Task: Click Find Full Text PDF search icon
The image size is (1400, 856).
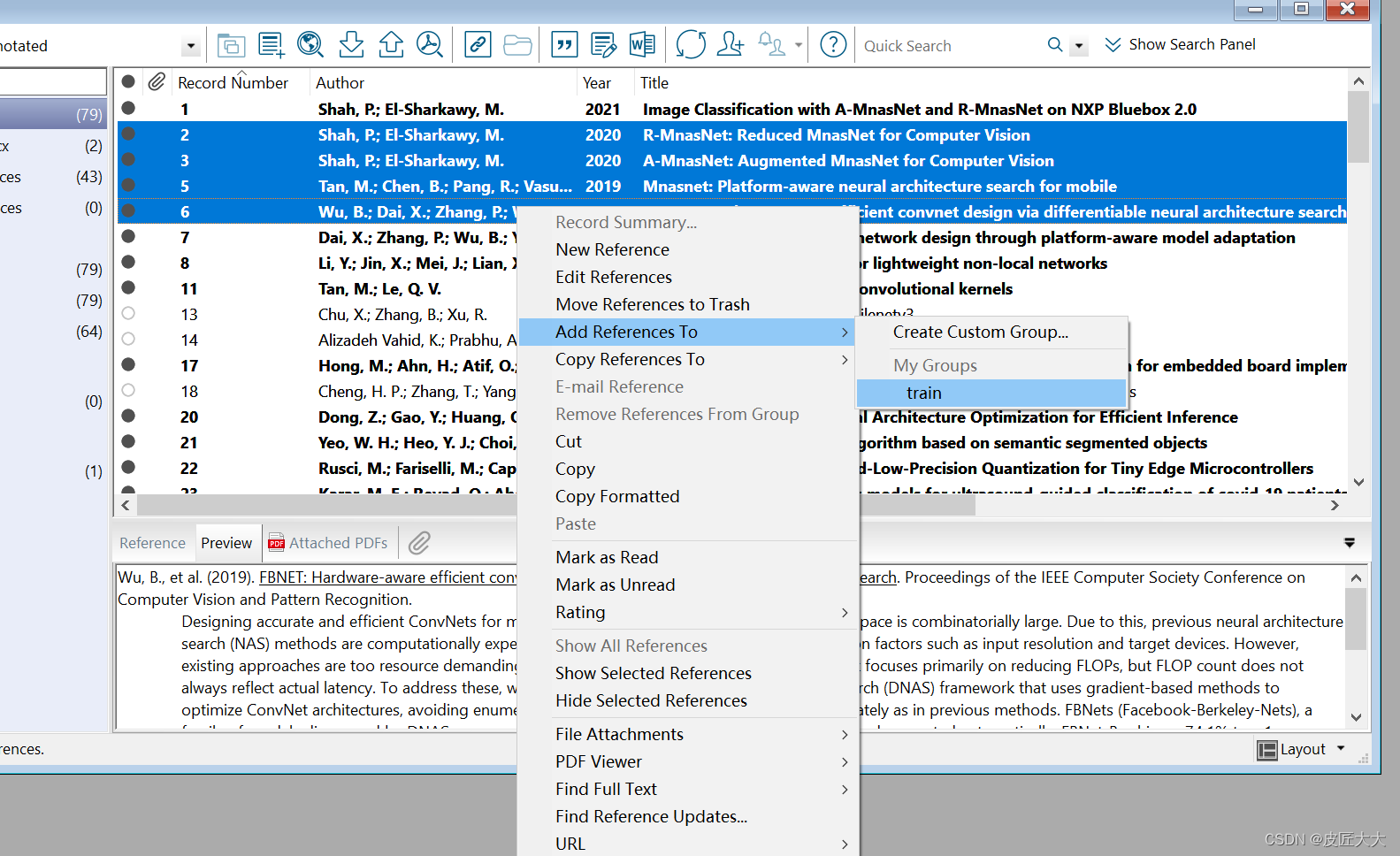Action: 430,44
